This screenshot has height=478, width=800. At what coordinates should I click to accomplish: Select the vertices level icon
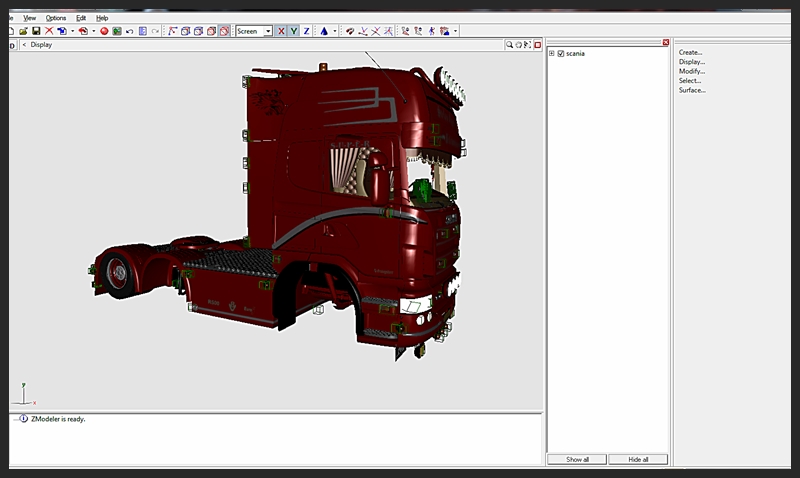[173, 31]
